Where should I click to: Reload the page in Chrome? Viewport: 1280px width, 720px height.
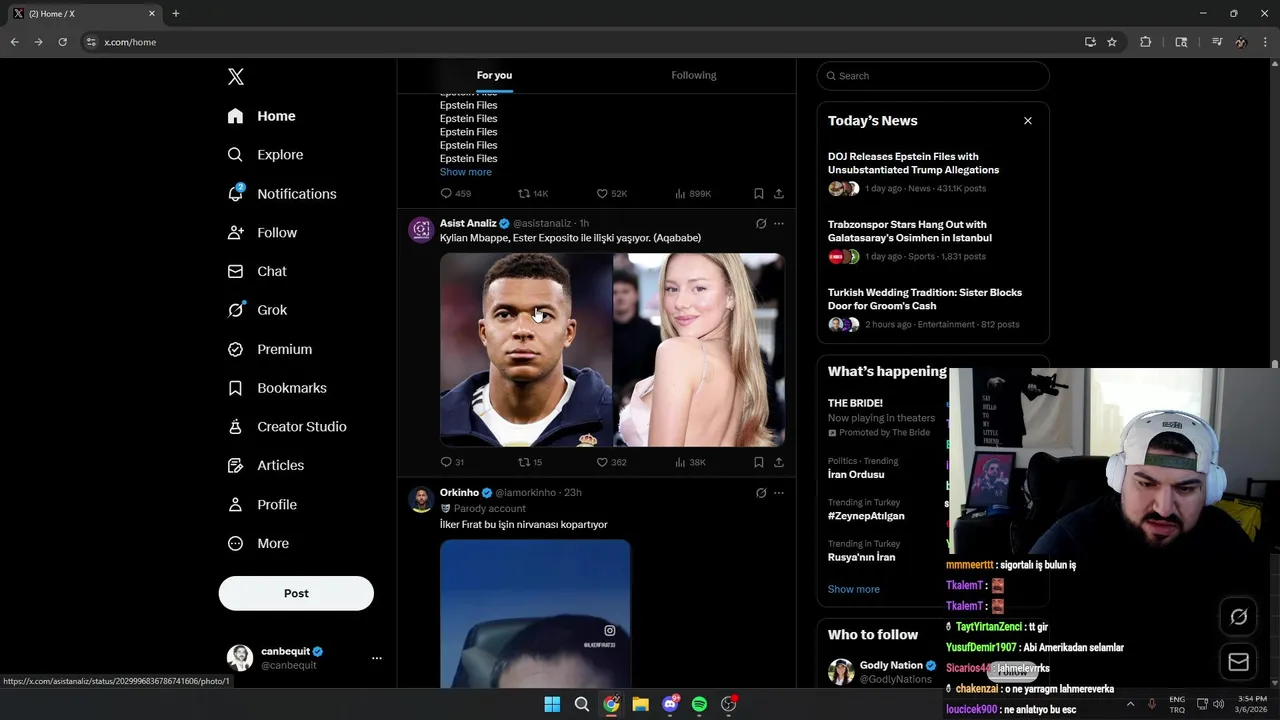pyautogui.click(x=62, y=42)
